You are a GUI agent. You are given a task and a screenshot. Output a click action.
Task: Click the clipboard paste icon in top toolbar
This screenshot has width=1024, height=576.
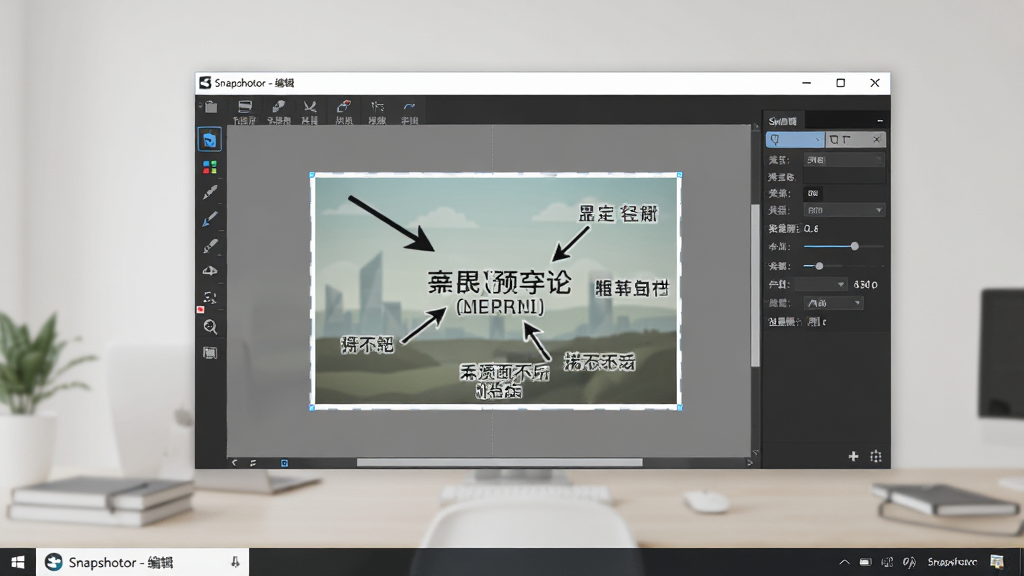pos(210,107)
